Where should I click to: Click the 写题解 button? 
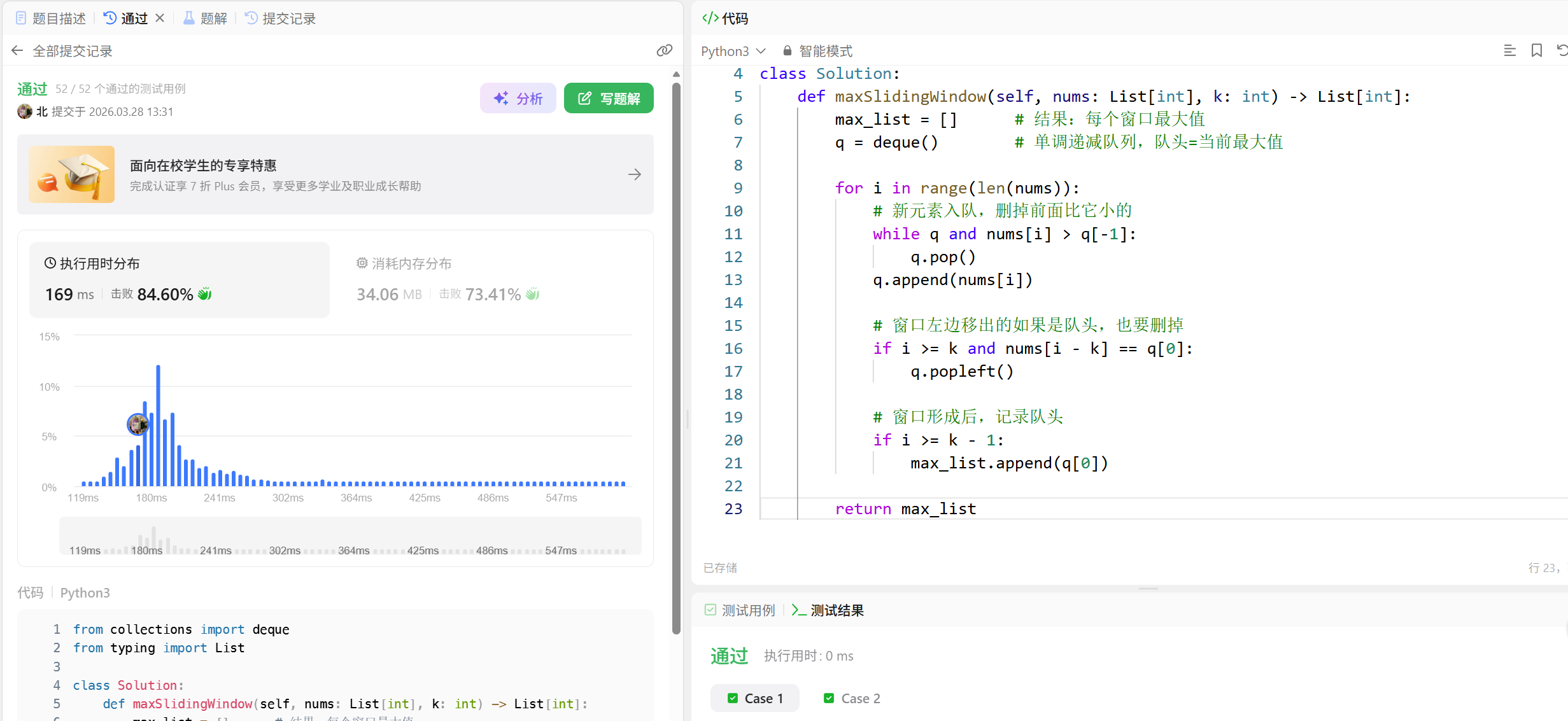609,99
